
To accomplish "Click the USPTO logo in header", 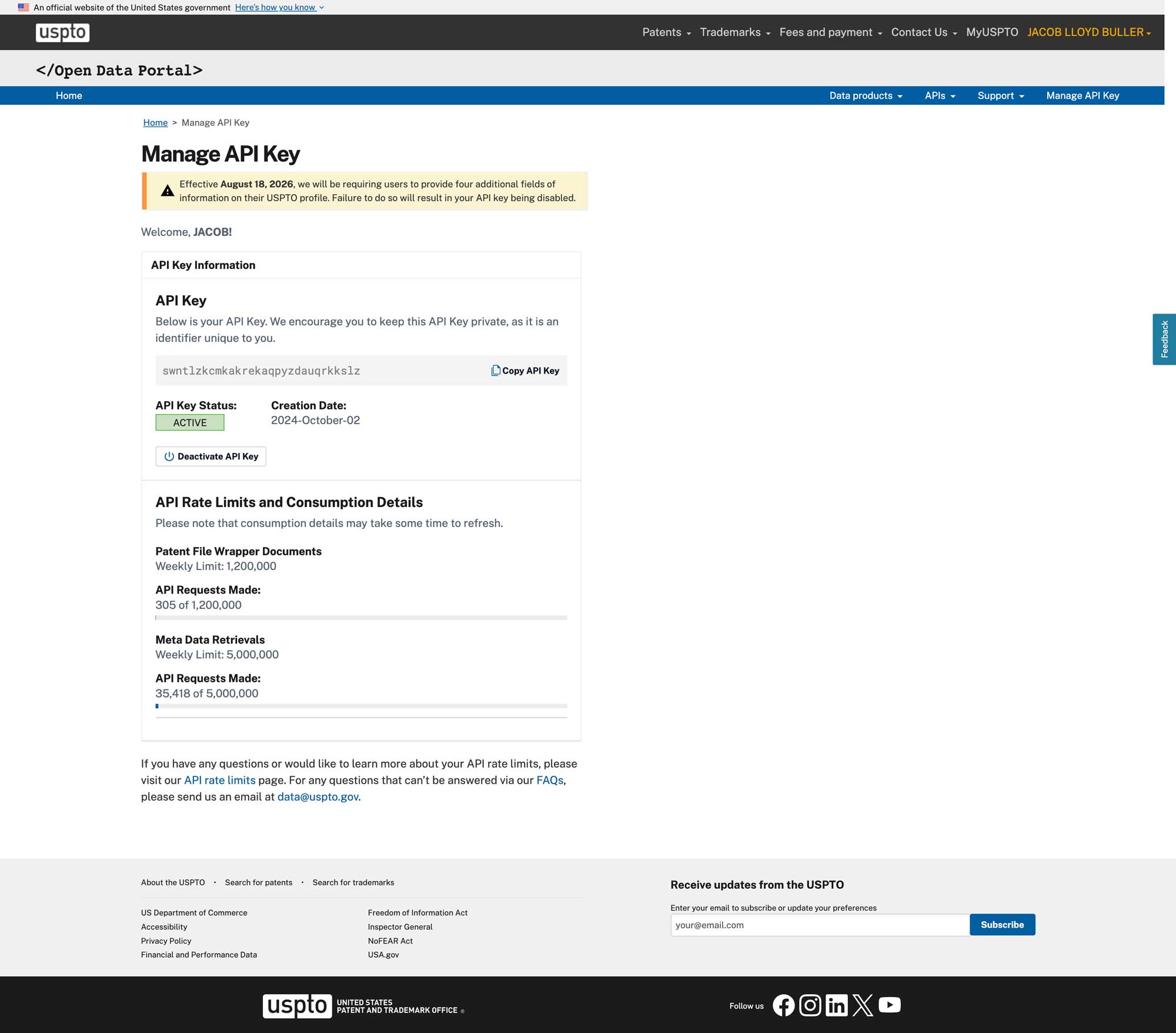I will pyautogui.click(x=62, y=32).
